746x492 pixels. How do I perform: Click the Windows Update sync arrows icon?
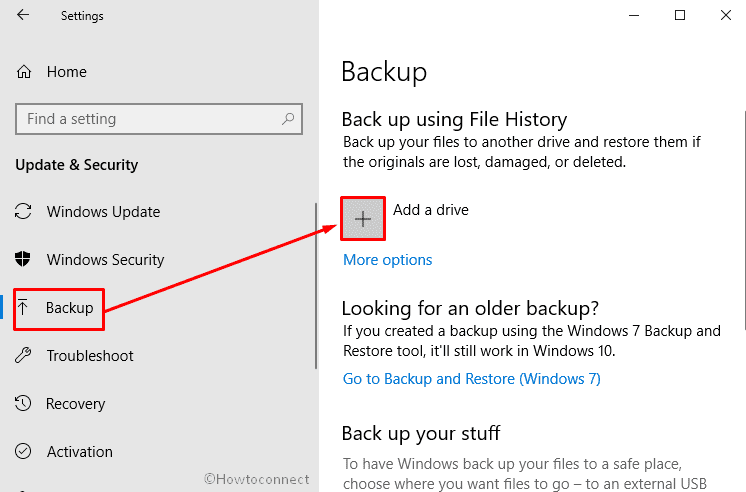pos(23,211)
